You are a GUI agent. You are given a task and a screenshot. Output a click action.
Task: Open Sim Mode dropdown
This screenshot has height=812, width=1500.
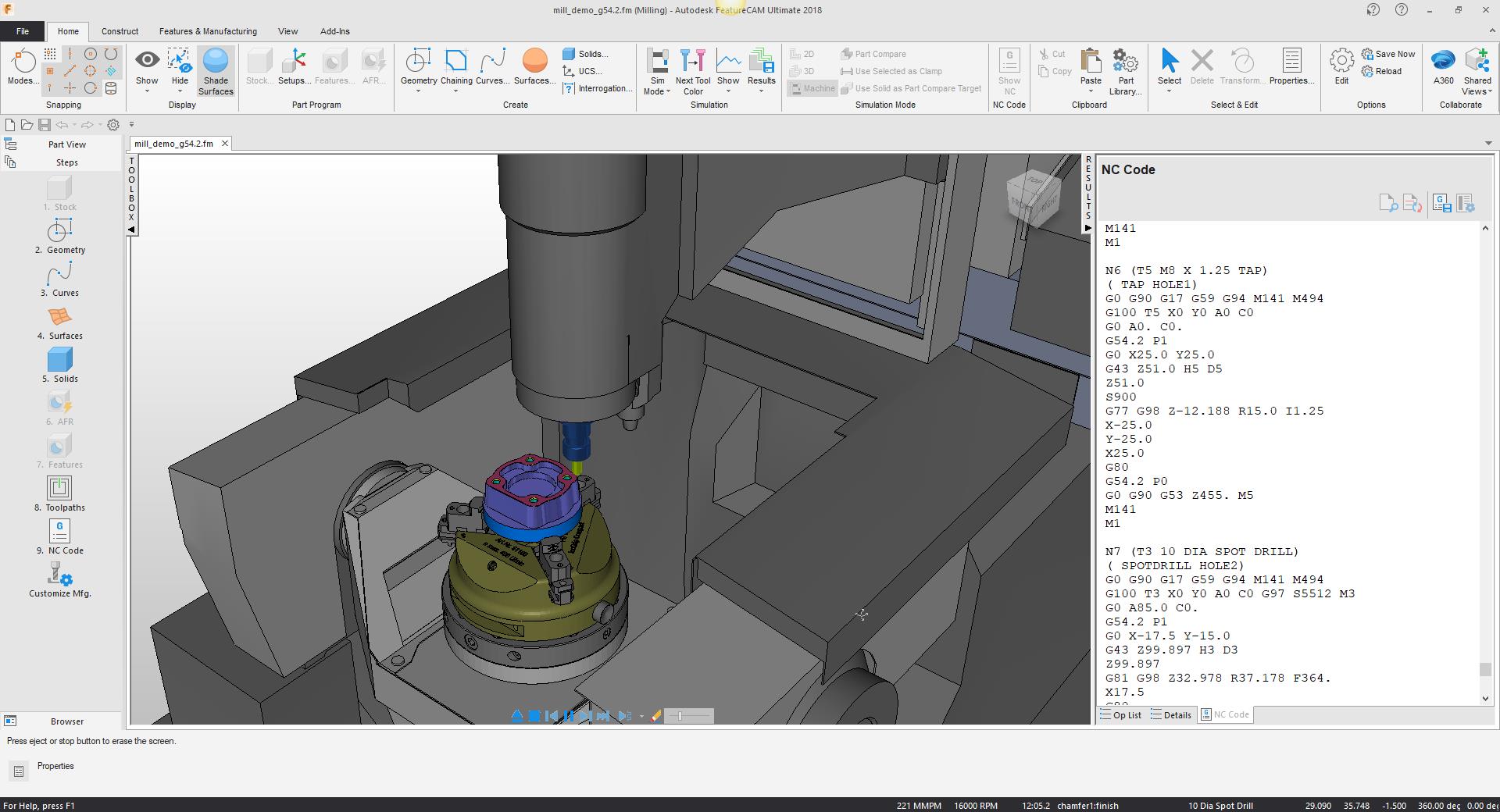pyautogui.click(x=657, y=72)
